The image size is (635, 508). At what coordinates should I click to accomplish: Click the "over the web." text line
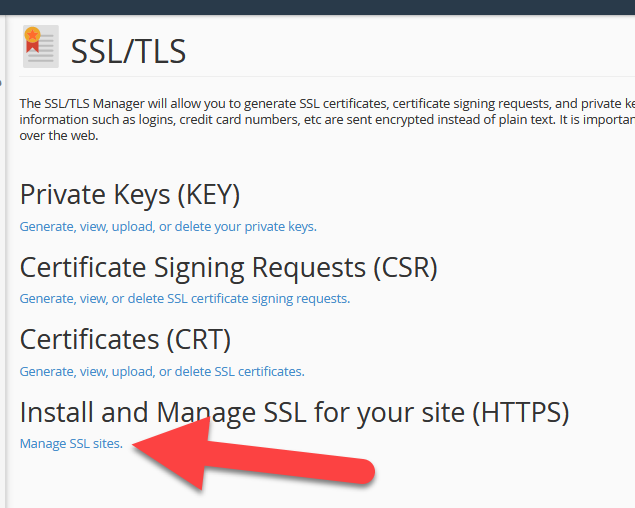click(59, 135)
